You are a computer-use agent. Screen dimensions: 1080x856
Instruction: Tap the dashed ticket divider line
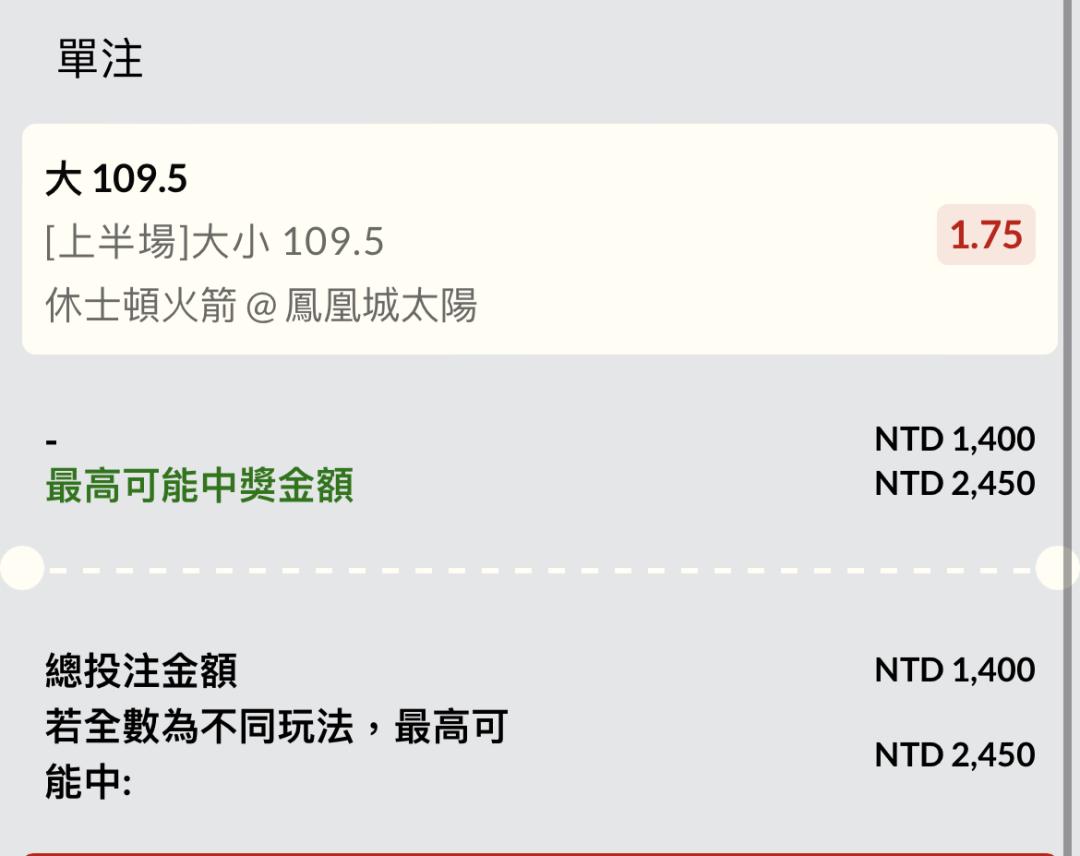(540, 569)
